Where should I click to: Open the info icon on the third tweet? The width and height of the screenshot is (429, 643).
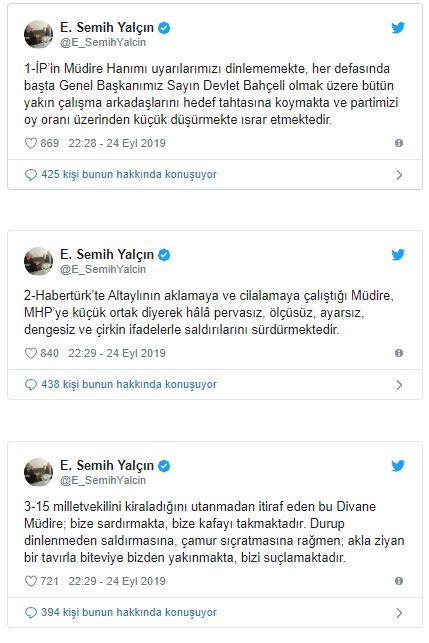coord(399,581)
